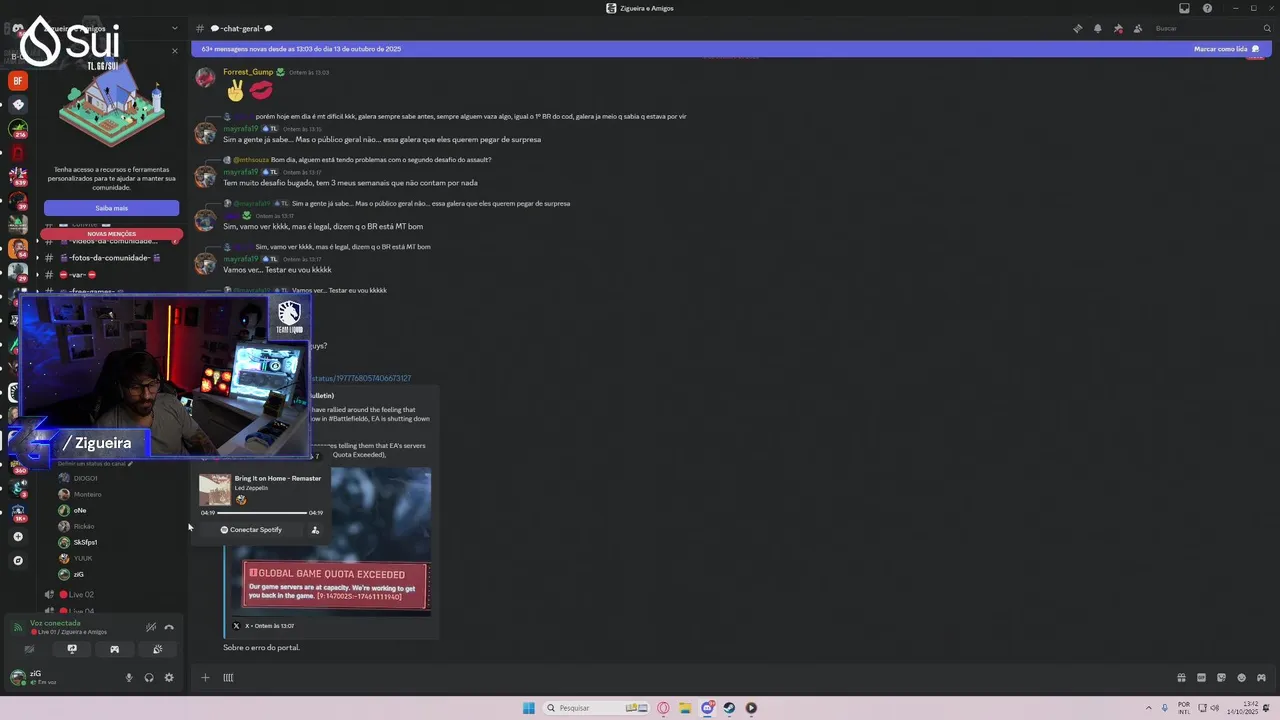The height and width of the screenshot is (720, 1280).
Task: Click Conectar Spotify button
Action: click(x=251, y=530)
